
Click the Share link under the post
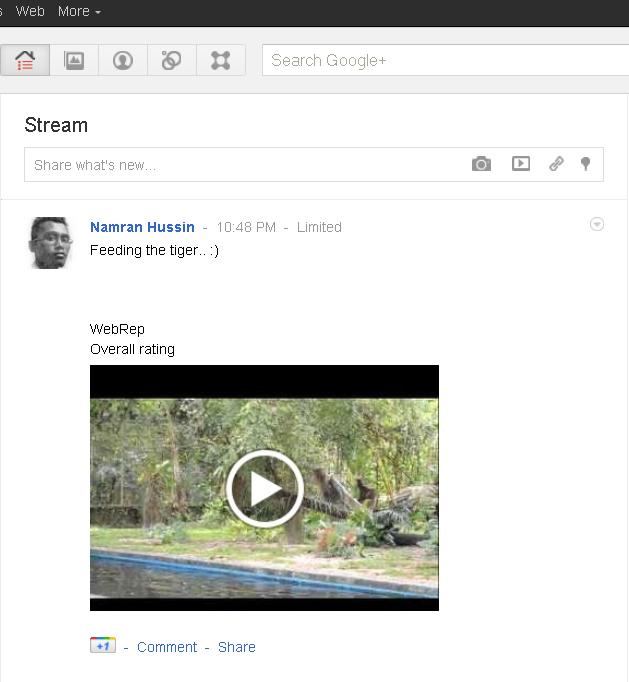pos(237,647)
